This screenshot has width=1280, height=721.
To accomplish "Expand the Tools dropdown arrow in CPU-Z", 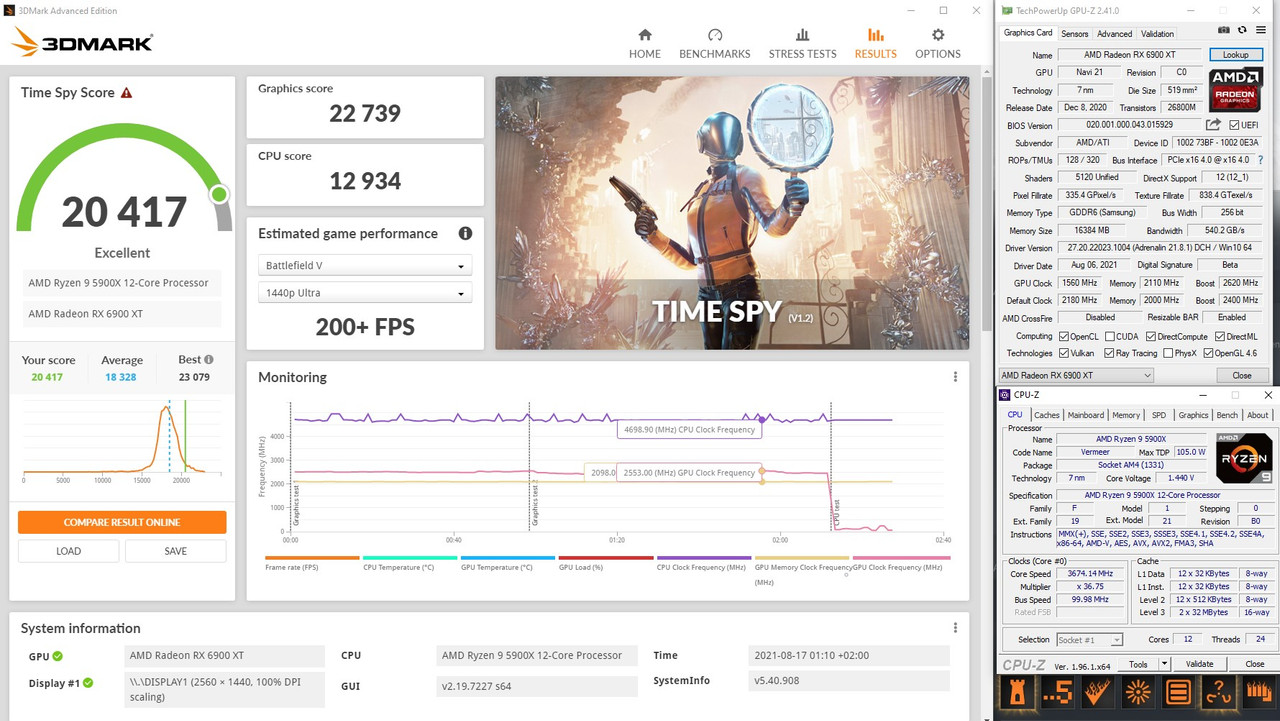I will (1164, 664).
